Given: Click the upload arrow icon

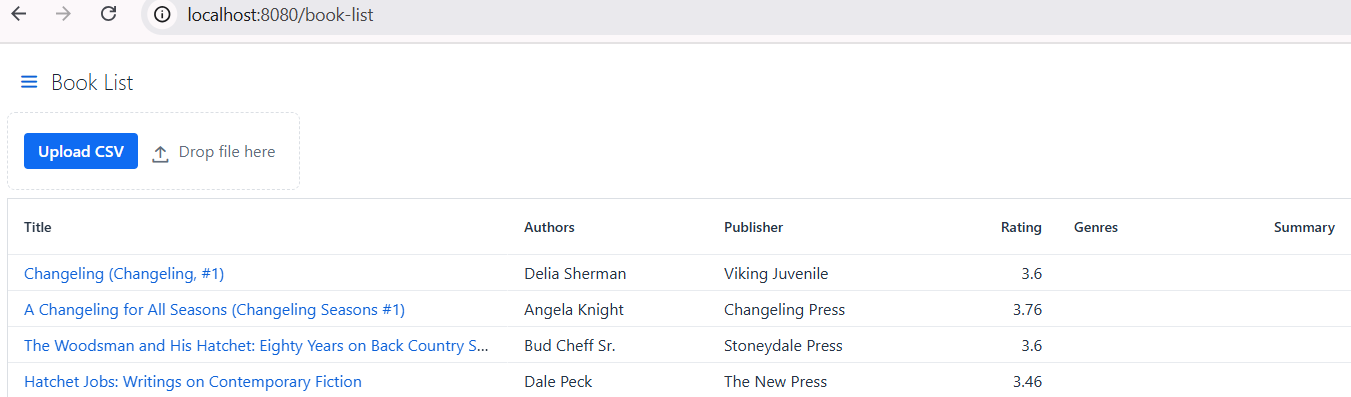Looking at the screenshot, I should (160, 153).
